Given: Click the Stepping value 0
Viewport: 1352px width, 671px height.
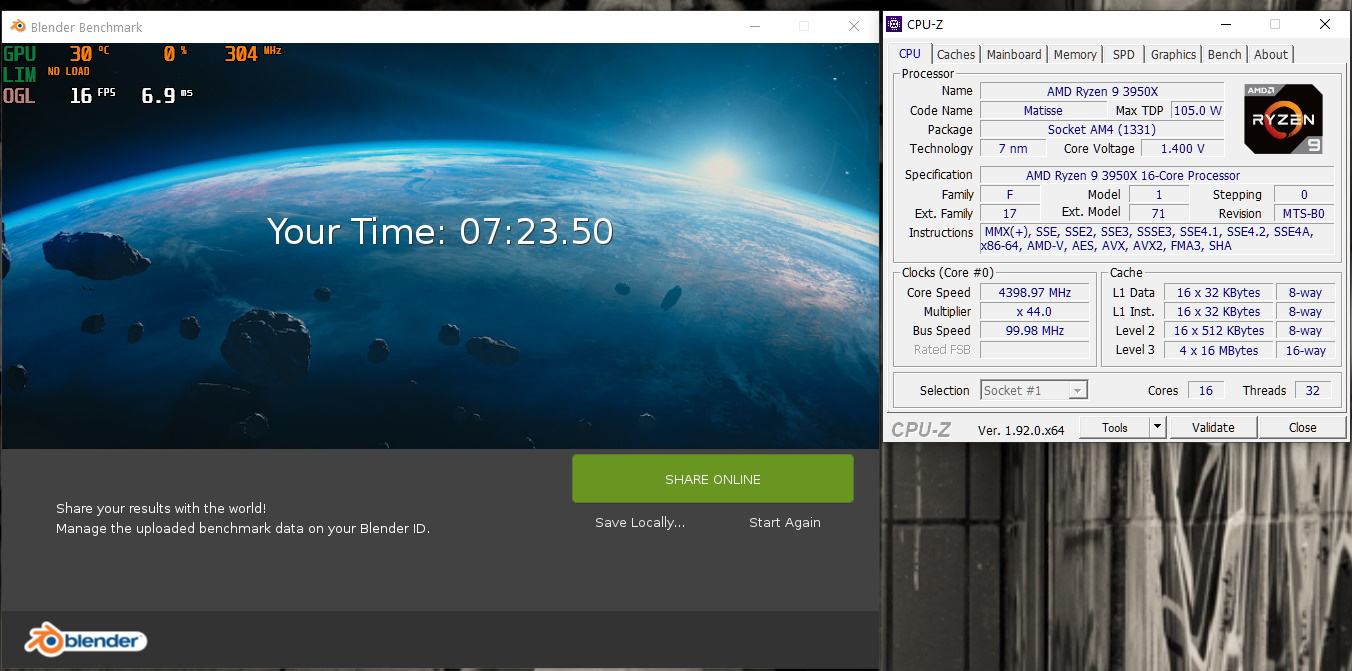Looking at the screenshot, I should click(1303, 194).
